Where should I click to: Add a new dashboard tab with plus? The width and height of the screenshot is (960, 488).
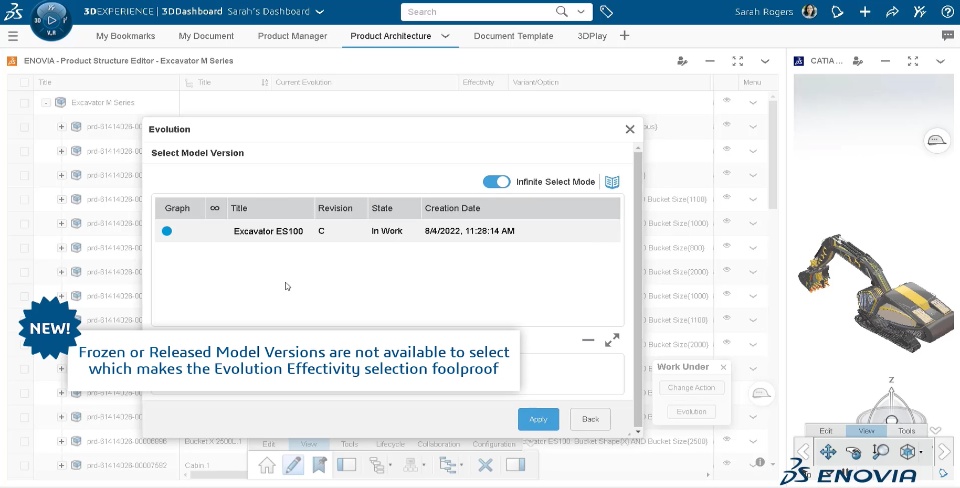tap(624, 36)
